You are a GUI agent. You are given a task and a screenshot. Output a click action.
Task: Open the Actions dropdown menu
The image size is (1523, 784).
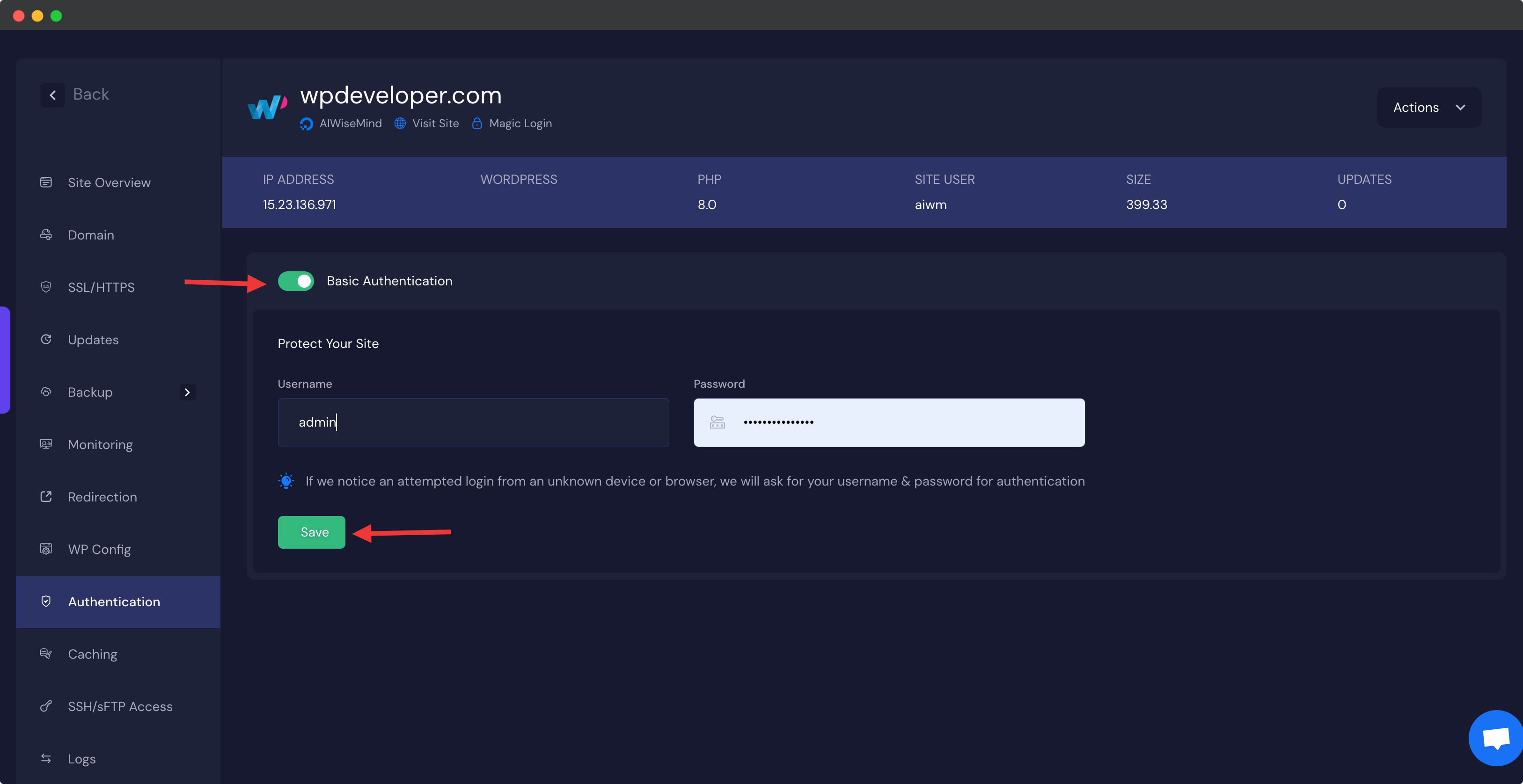pos(1415,108)
